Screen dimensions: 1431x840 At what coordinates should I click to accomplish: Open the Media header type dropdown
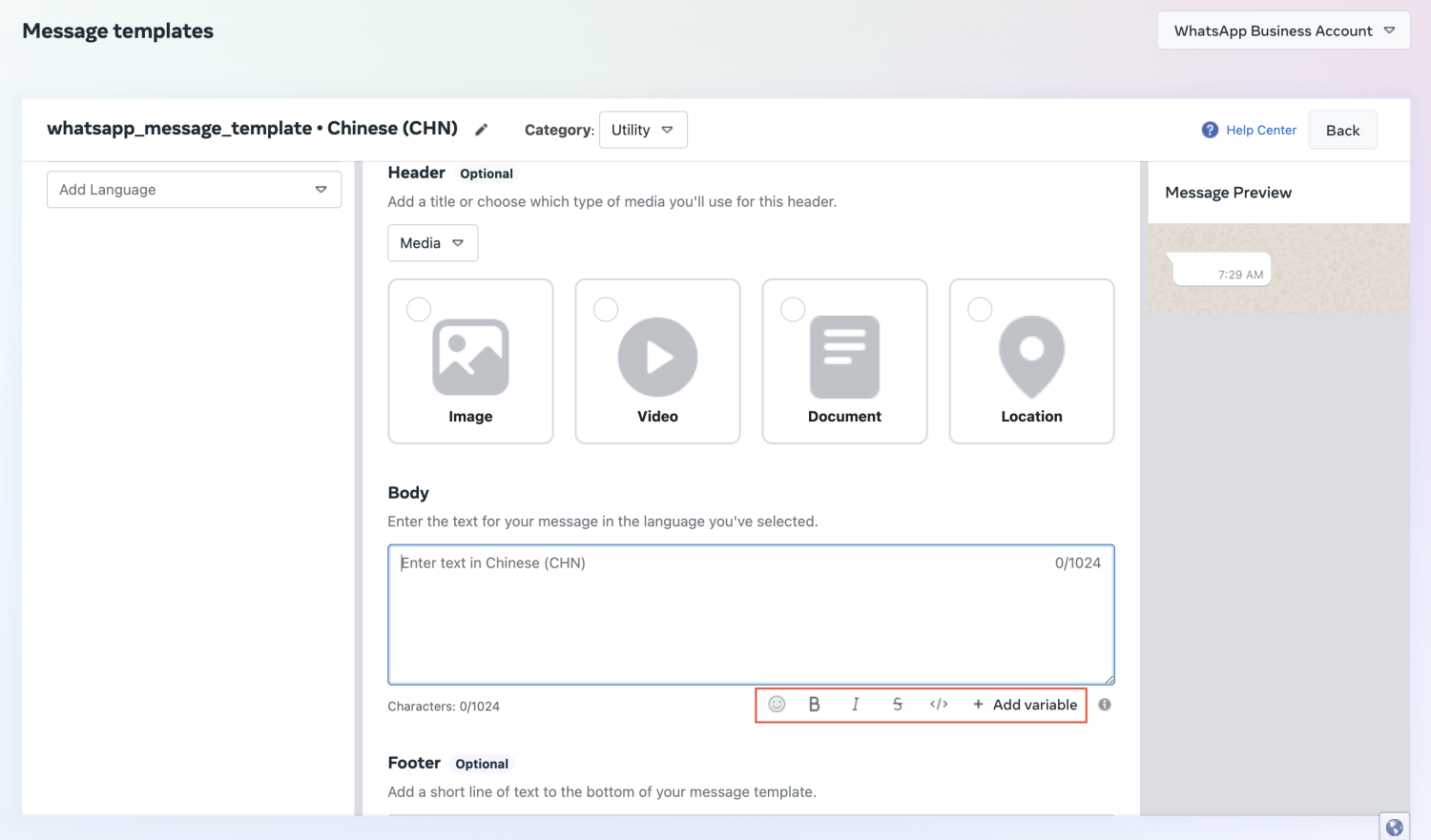click(432, 243)
